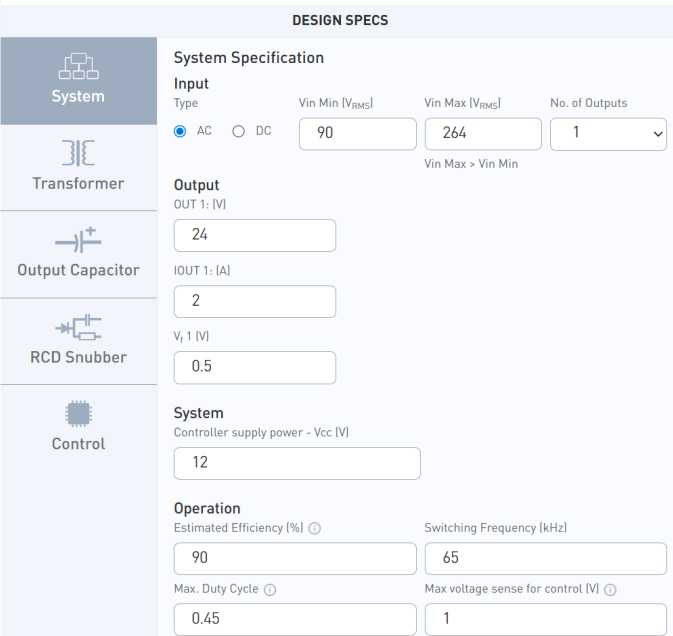Click the Estimated Efficiency input field

click(x=294, y=559)
